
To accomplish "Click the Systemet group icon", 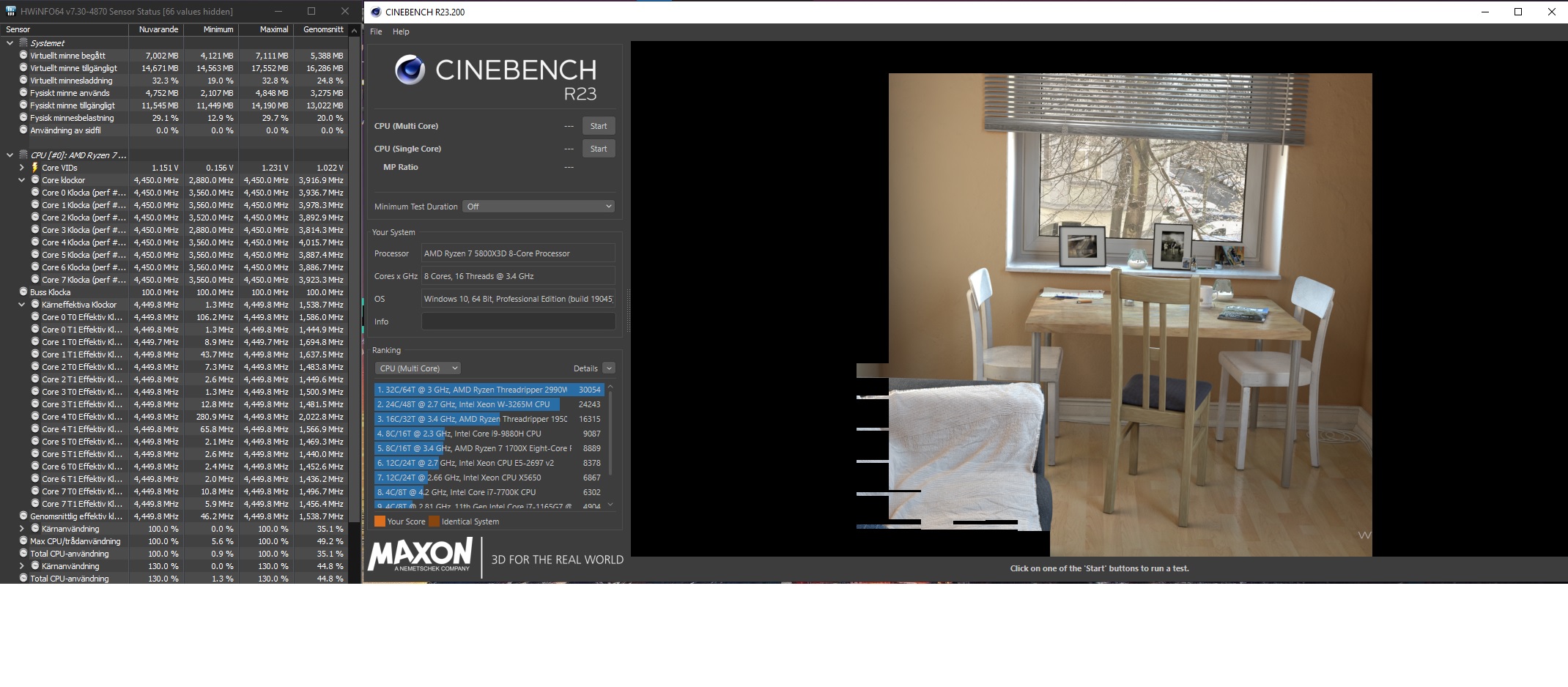I will coord(23,43).
